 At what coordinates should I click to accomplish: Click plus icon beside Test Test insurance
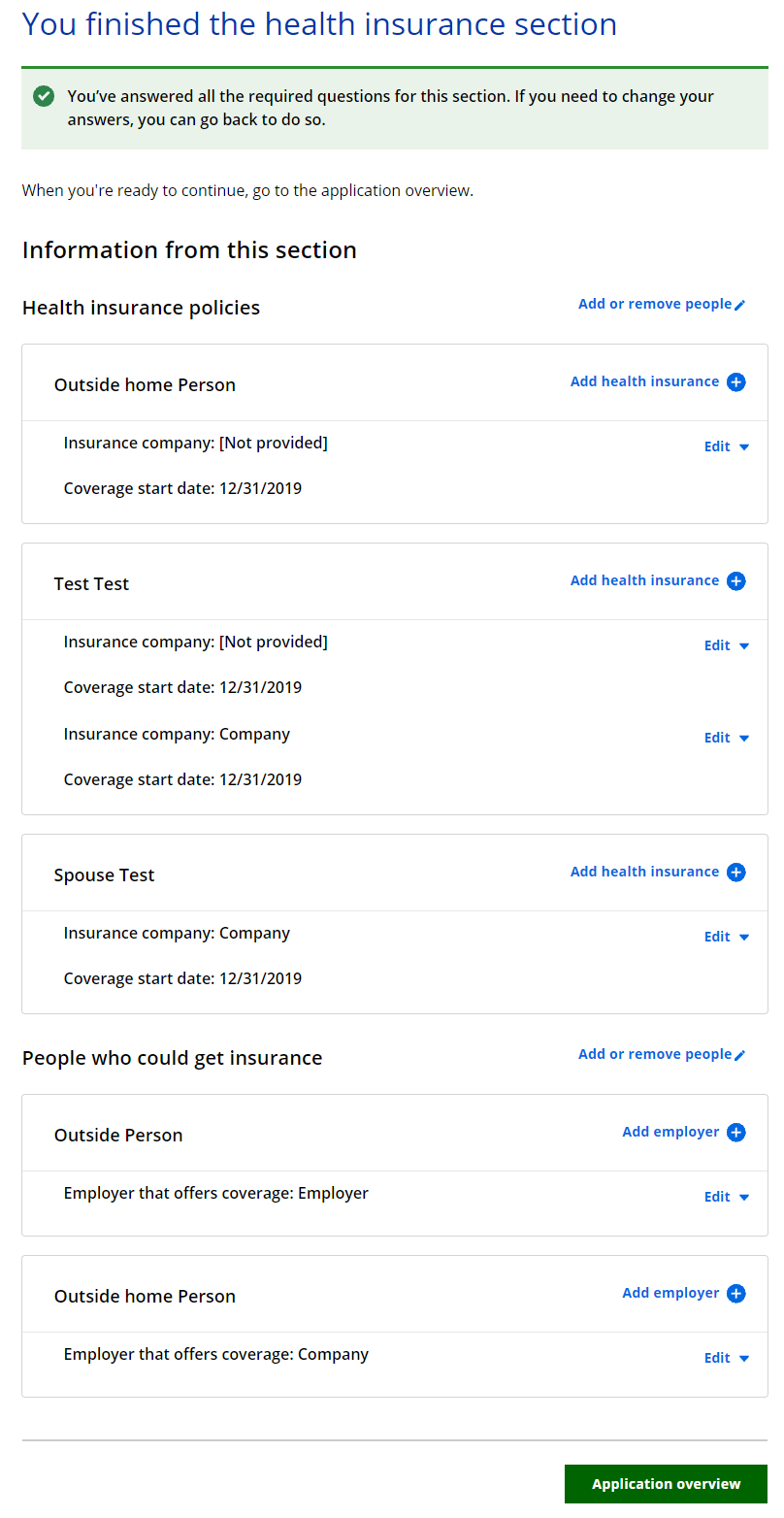[x=736, y=581]
